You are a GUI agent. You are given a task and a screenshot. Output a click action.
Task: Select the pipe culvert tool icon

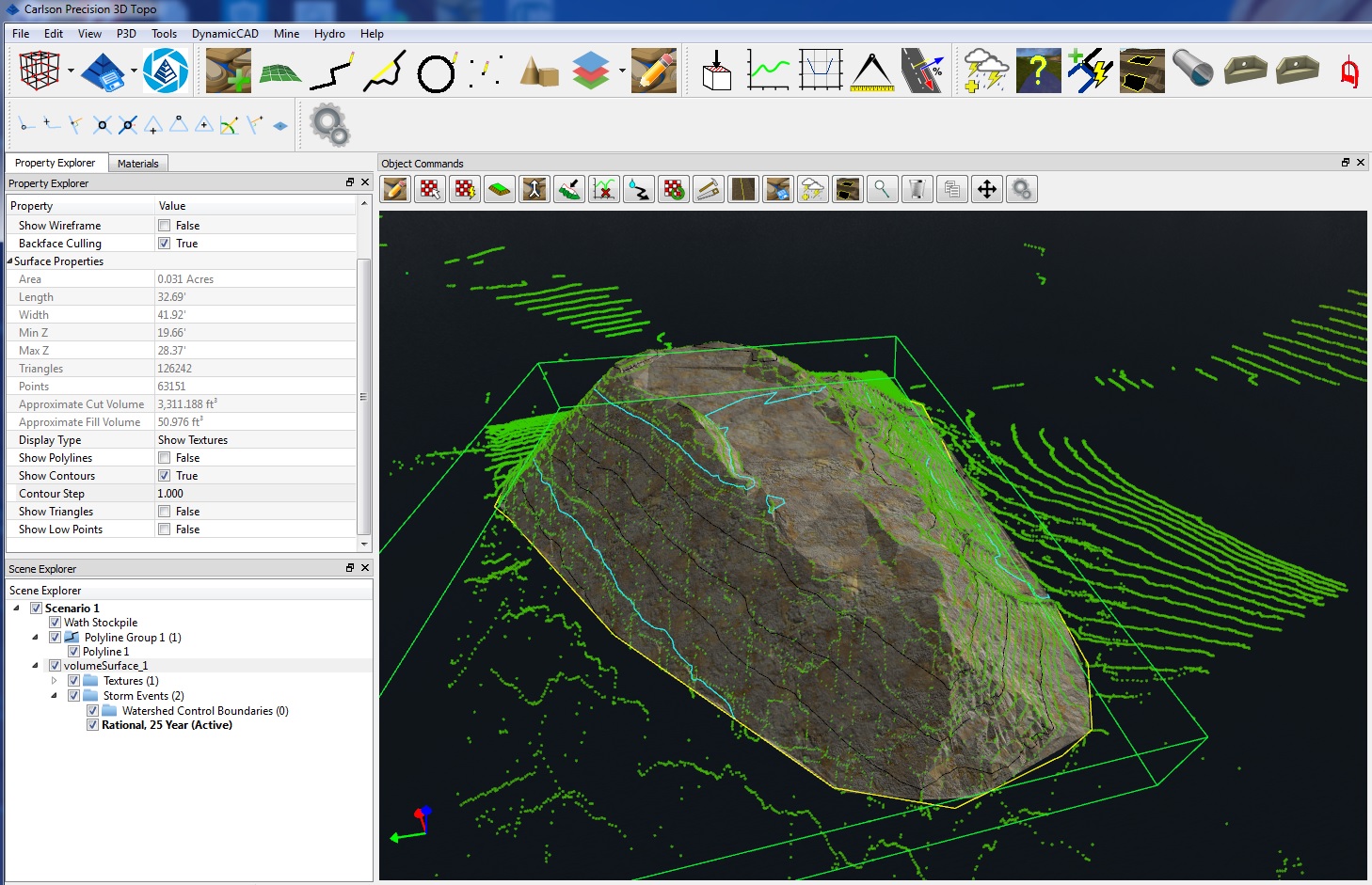point(1192,71)
